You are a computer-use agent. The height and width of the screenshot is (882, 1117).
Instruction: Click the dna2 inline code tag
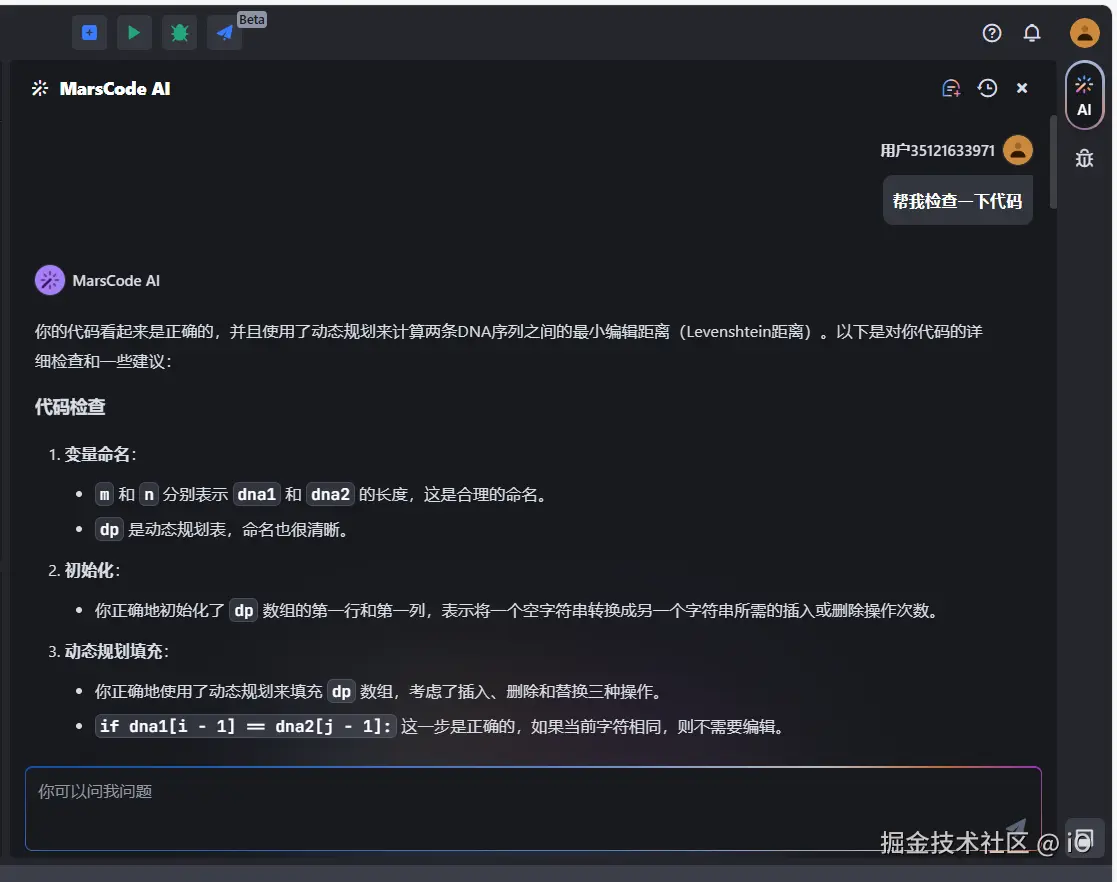pos(331,494)
